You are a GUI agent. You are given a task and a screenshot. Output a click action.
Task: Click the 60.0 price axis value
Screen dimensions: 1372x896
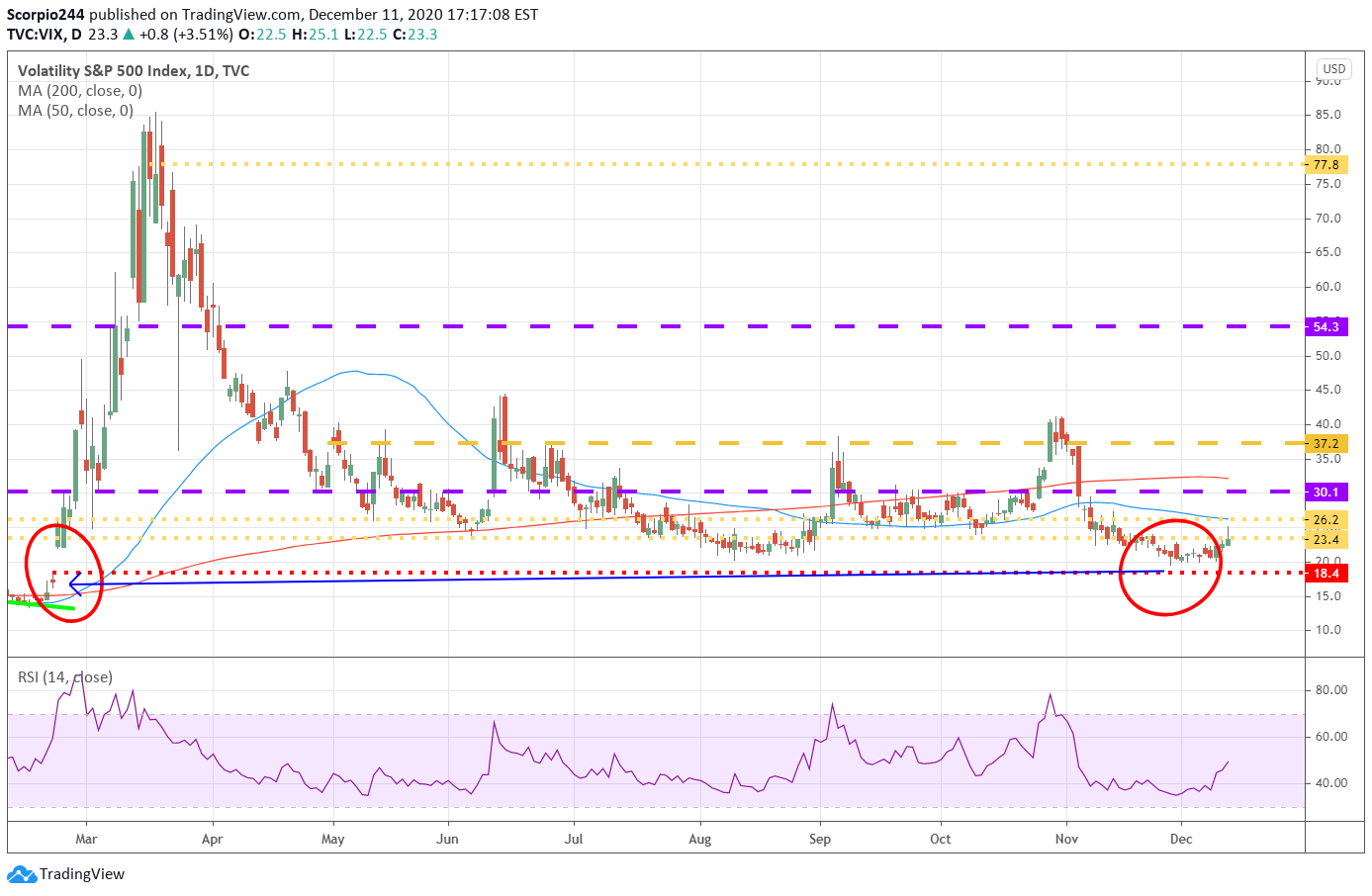pyautogui.click(x=1328, y=287)
